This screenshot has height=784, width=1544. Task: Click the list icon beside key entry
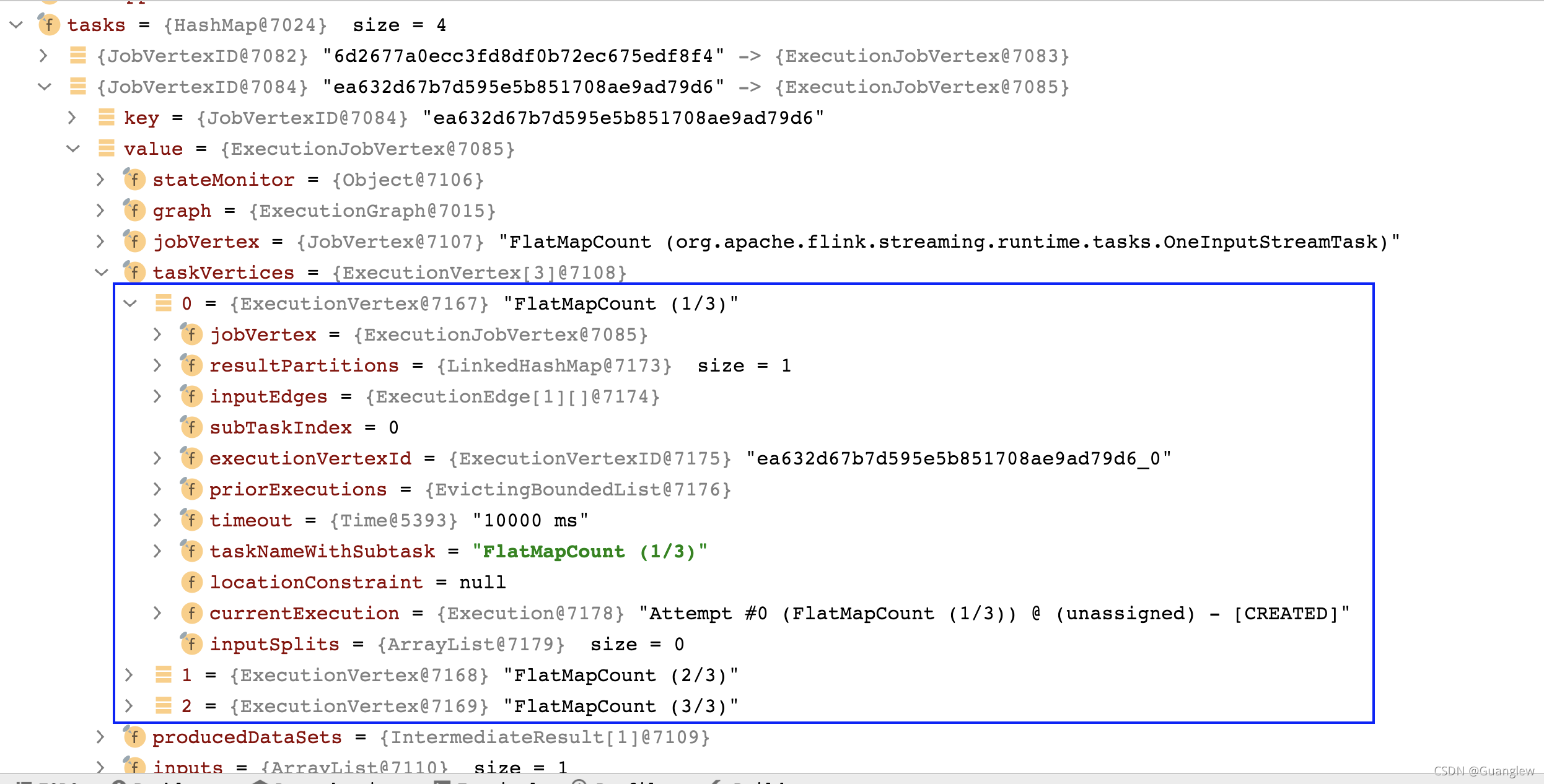(x=107, y=118)
